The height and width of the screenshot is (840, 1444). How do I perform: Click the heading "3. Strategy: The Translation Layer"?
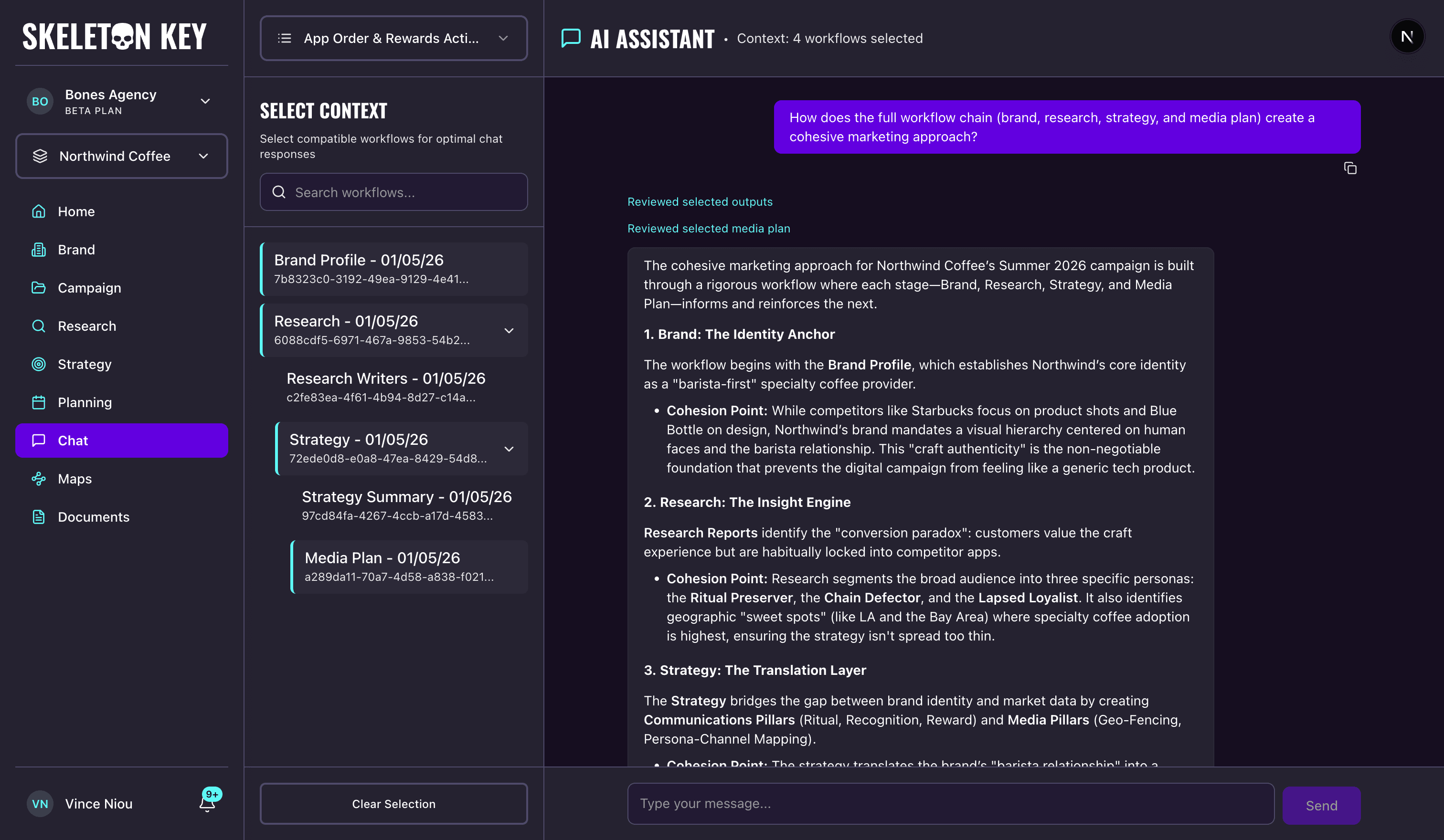click(754, 670)
